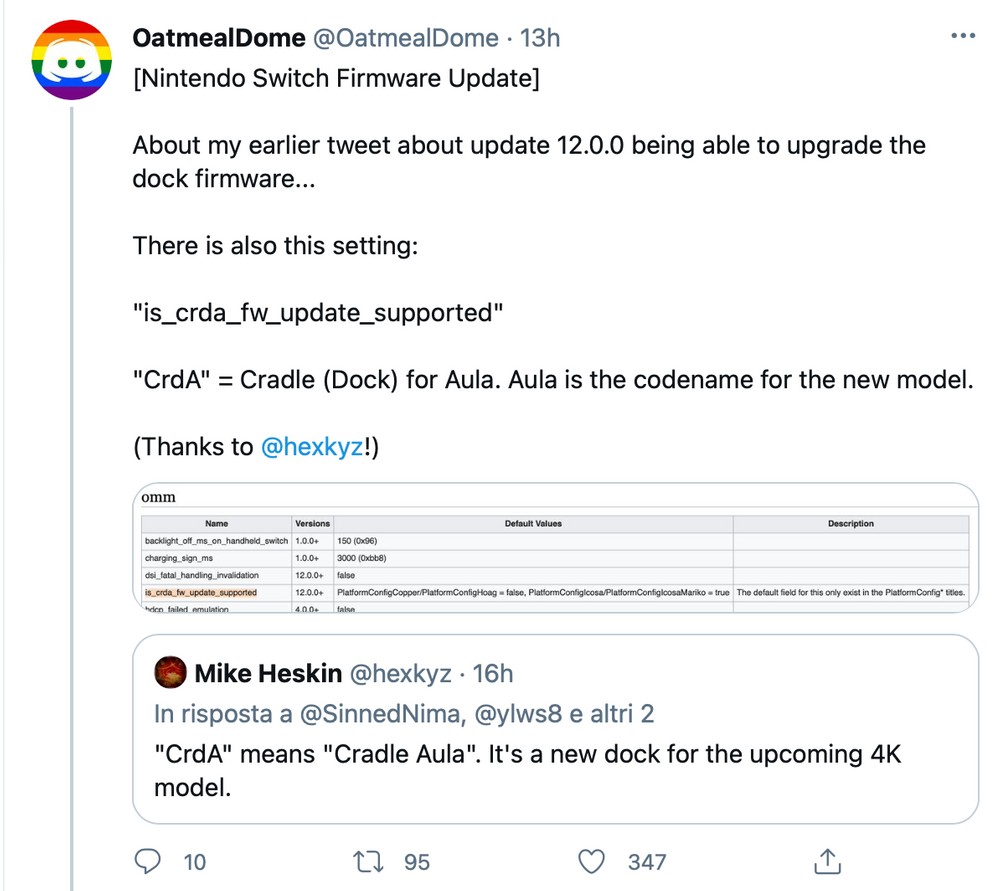
Task: Open the tweet's three-dot more menu
Action: [961, 37]
